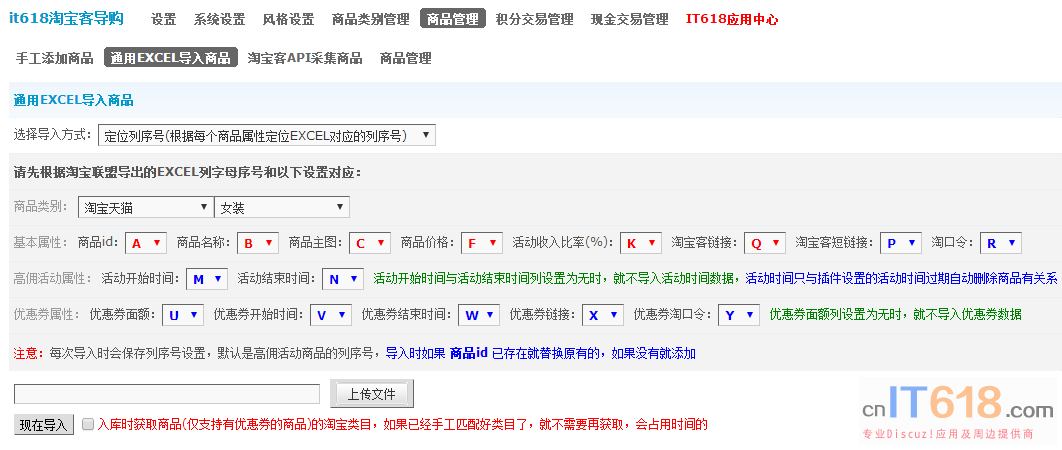
Task: Change 优惠券面额 column dropdown U
Action: (x=183, y=314)
